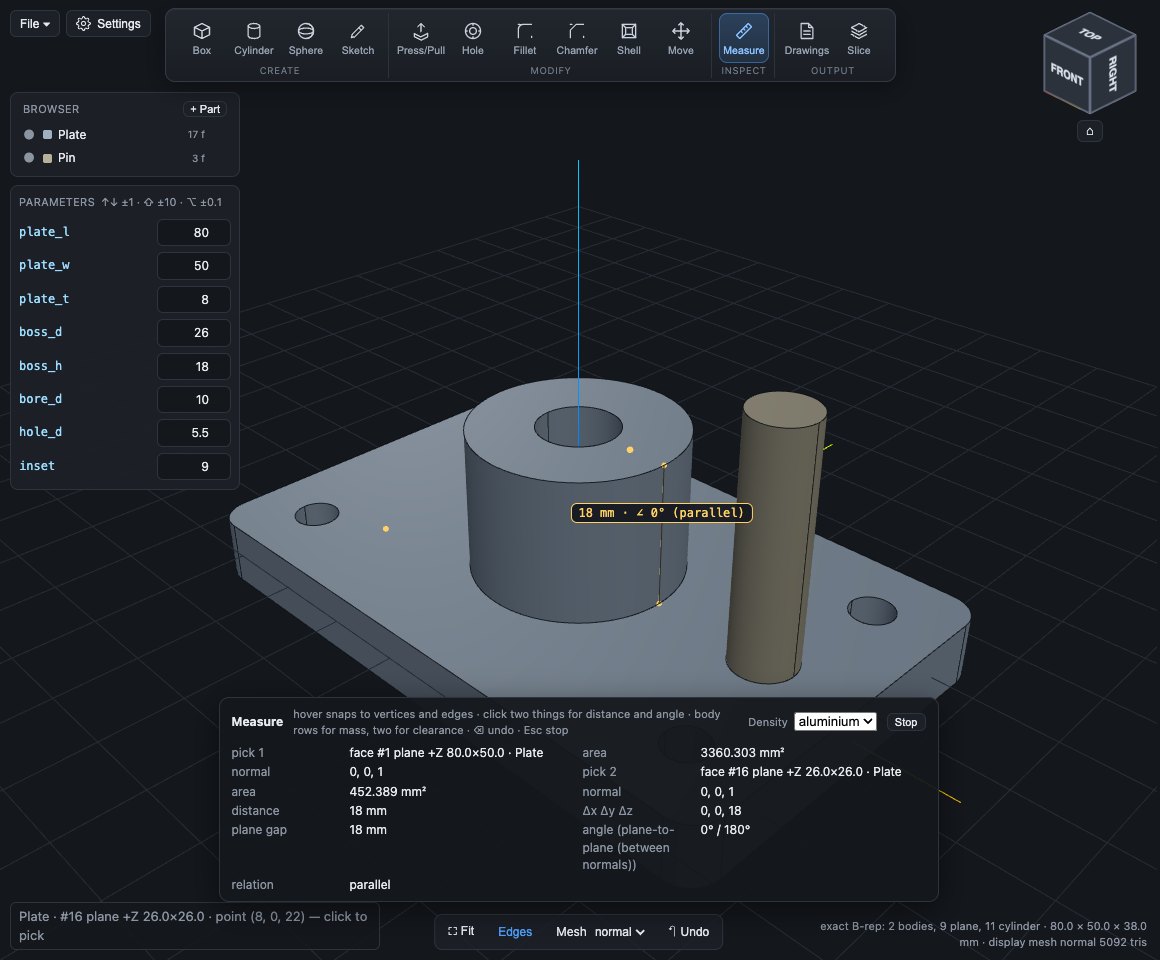Open Drawings output
Screen dimensions: 1160x960
(x=806, y=38)
